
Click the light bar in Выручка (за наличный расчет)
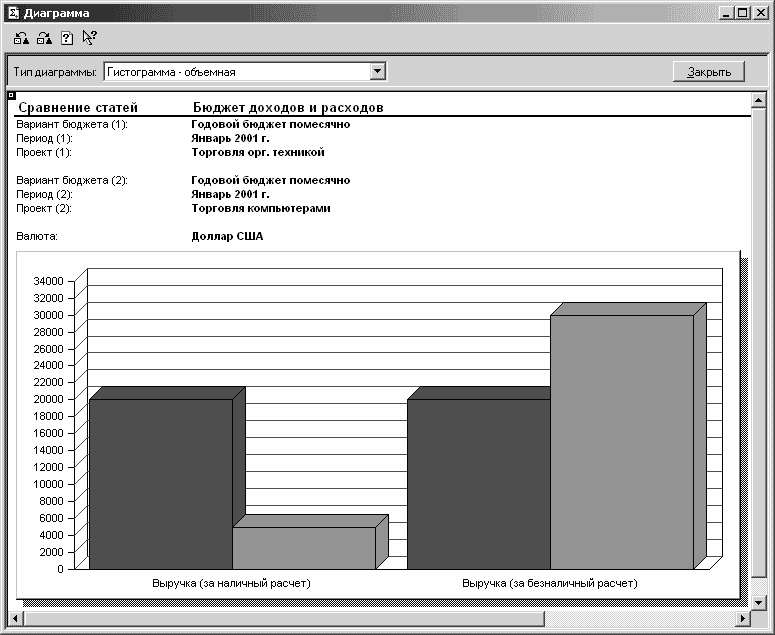[304, 548]
